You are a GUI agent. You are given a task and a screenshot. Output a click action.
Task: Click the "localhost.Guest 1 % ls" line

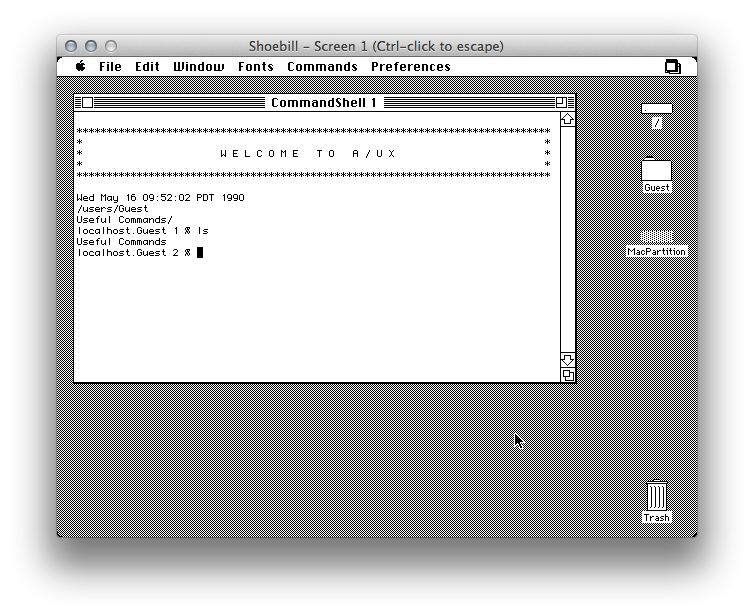coord(142,231)
